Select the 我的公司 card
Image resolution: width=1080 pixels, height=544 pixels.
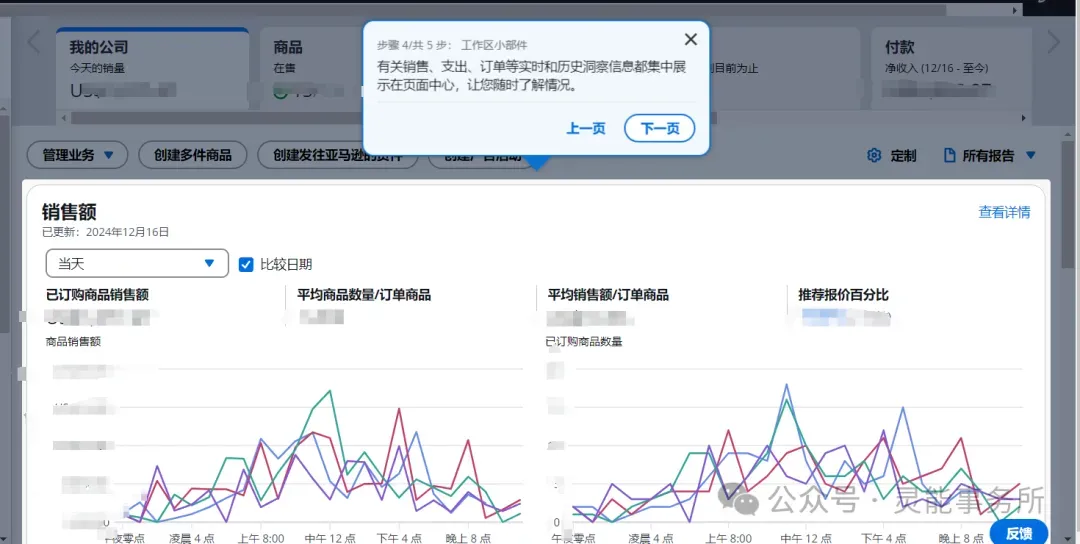(152, 69)
